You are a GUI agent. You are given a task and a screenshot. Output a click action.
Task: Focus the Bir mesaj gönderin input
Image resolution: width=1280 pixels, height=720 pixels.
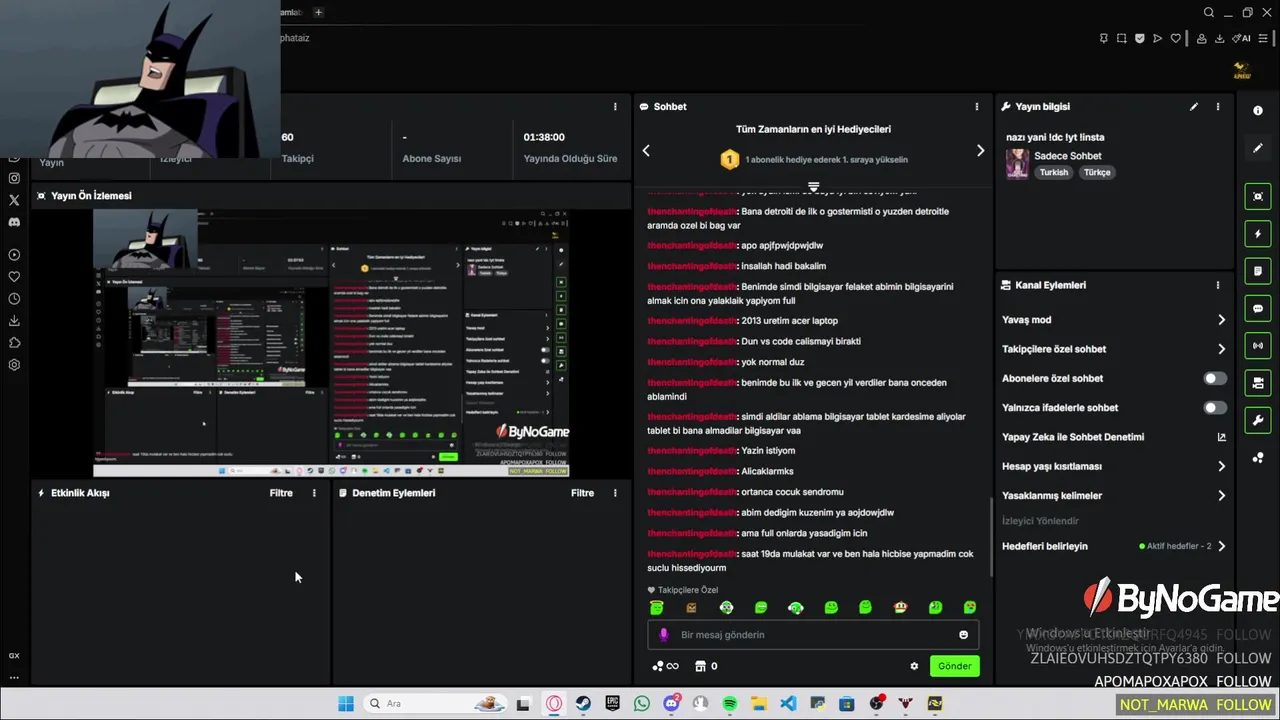pos(813,635)
